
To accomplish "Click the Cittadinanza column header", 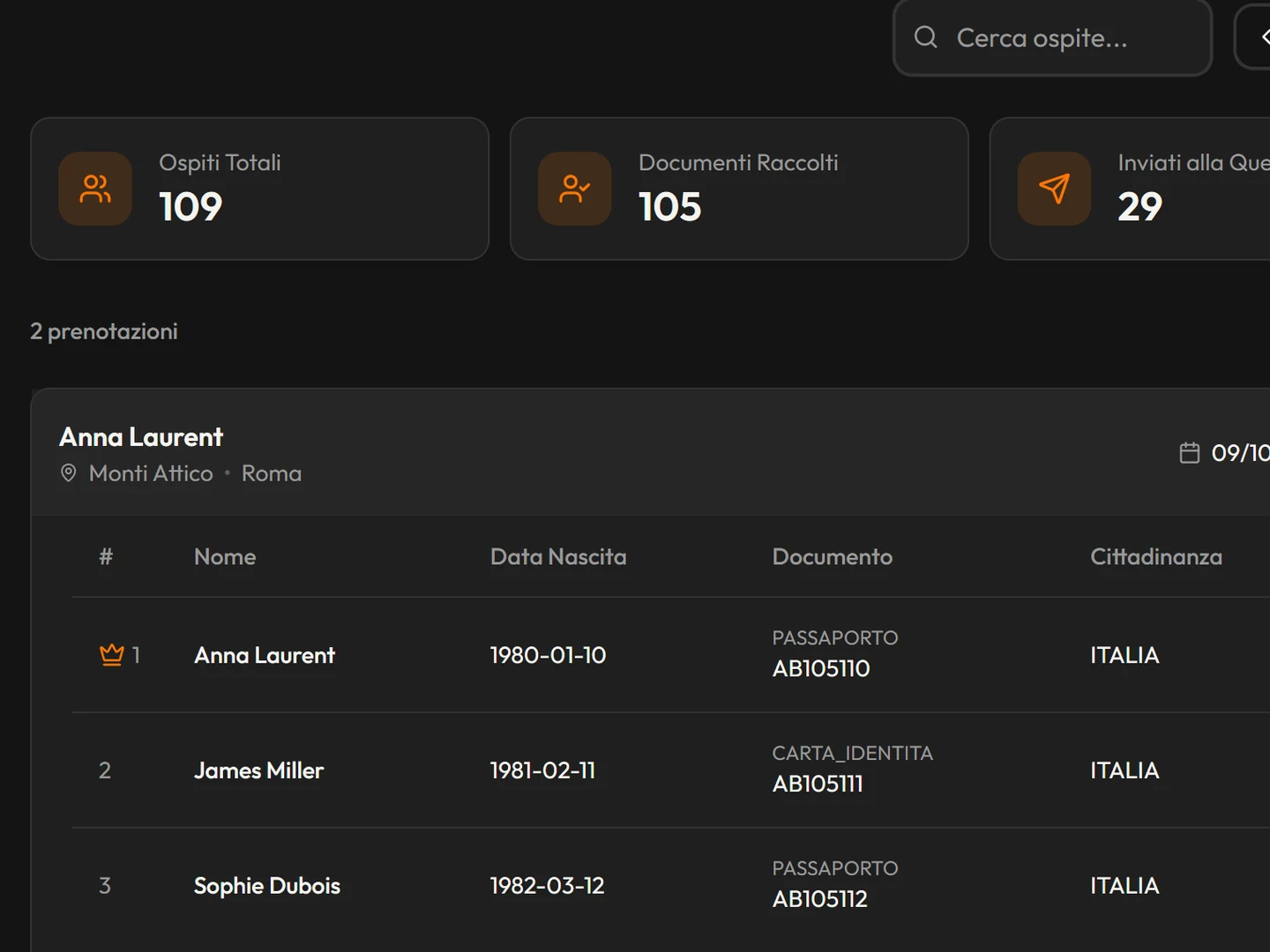I will point(1156,557).
